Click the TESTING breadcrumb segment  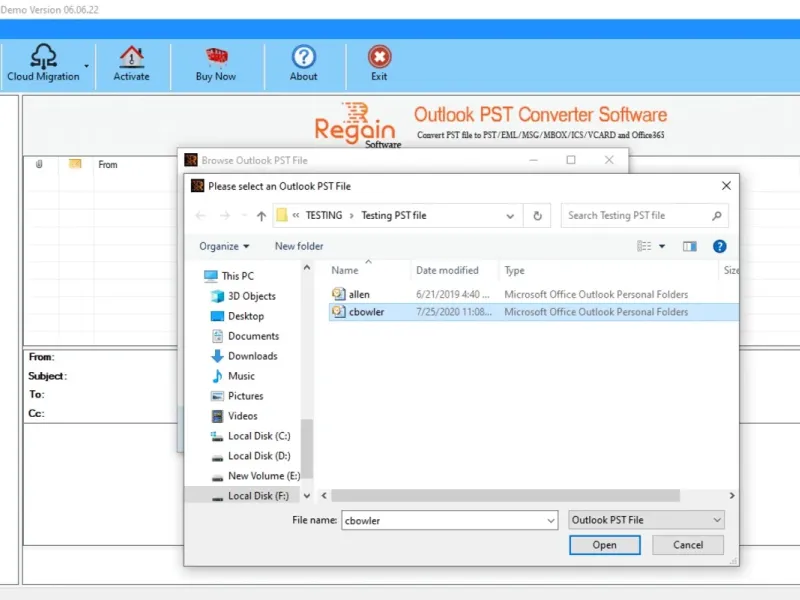pyautogui.click(x=324, y=215)
